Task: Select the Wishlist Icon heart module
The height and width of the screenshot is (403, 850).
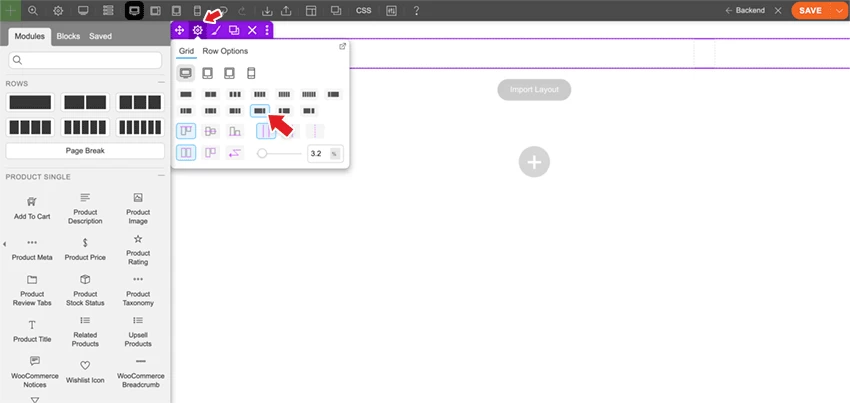Action: (x=85, y=372)
